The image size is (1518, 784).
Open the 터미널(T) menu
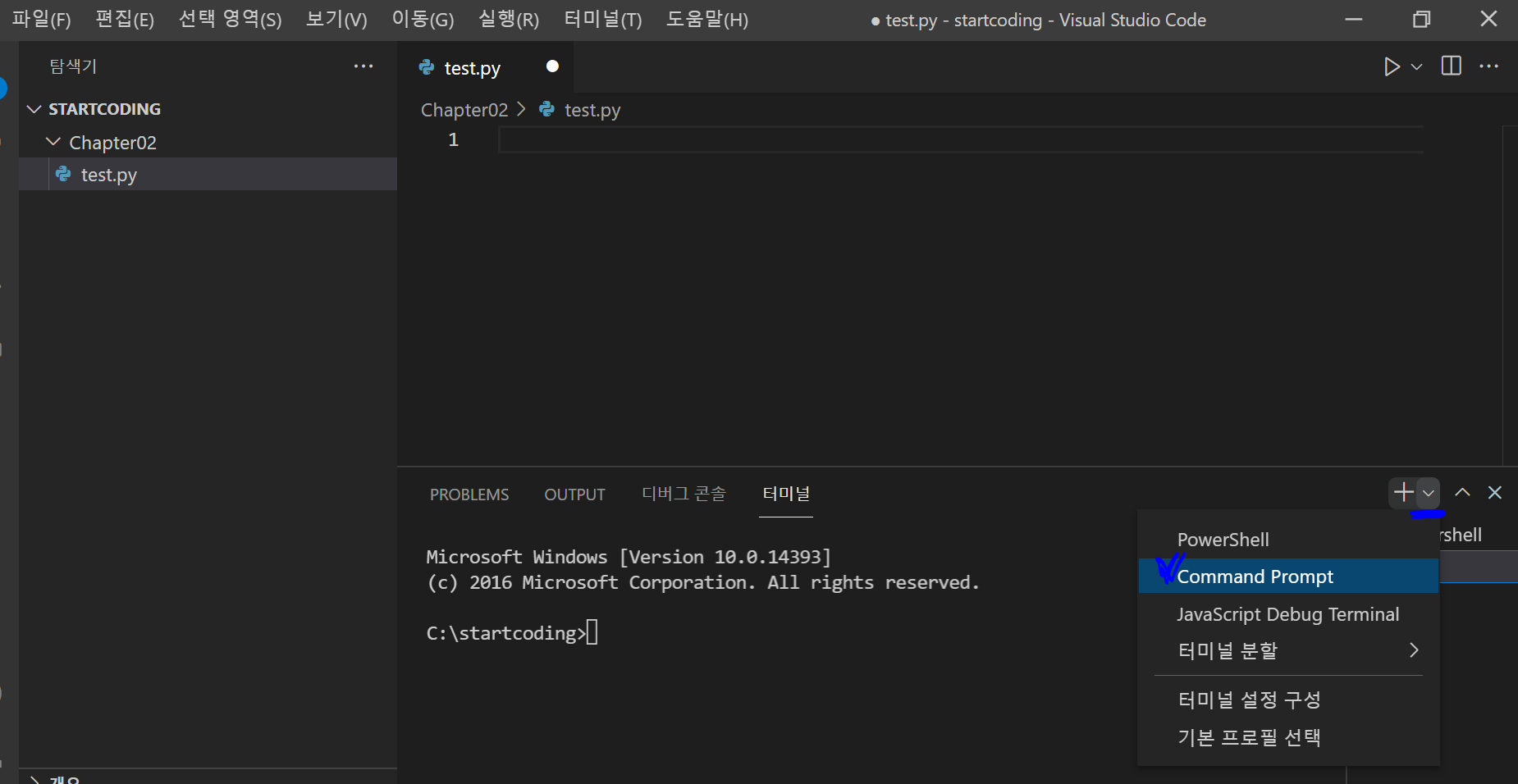(603, 19)
